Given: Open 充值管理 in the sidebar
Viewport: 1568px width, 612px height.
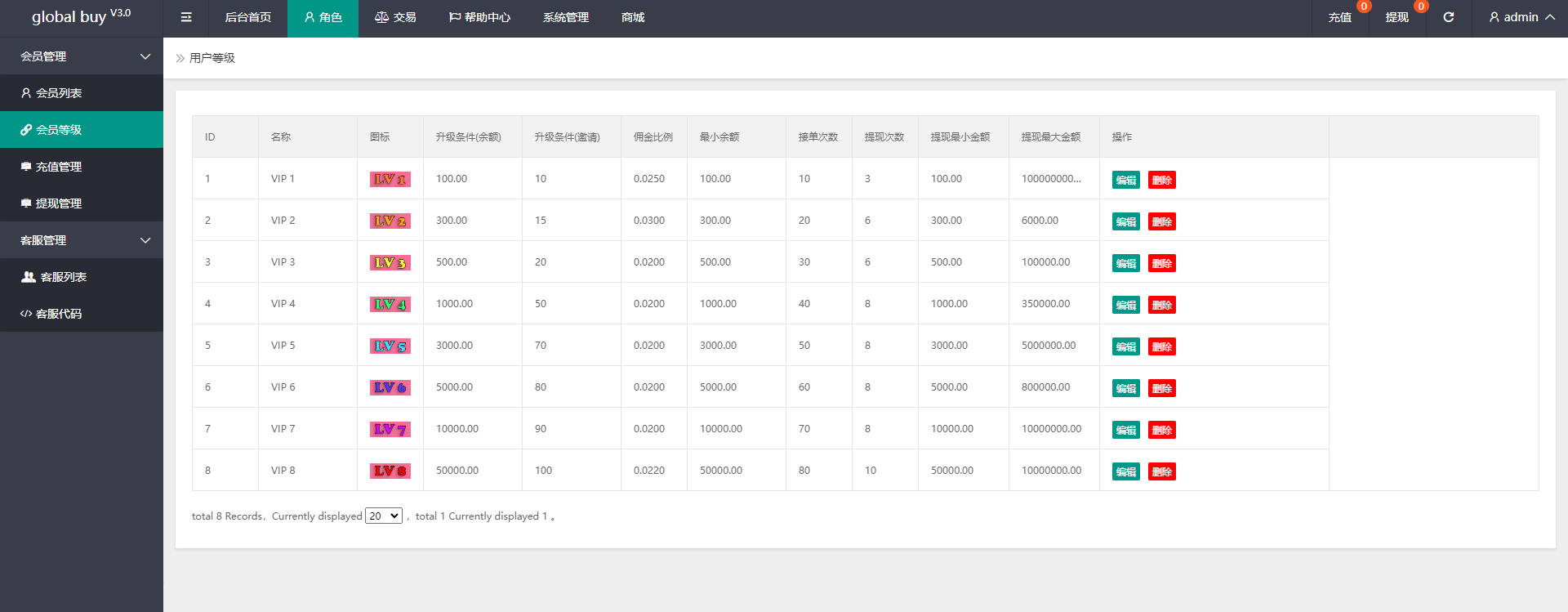Looking at the screenshot, I should [82, 167].
